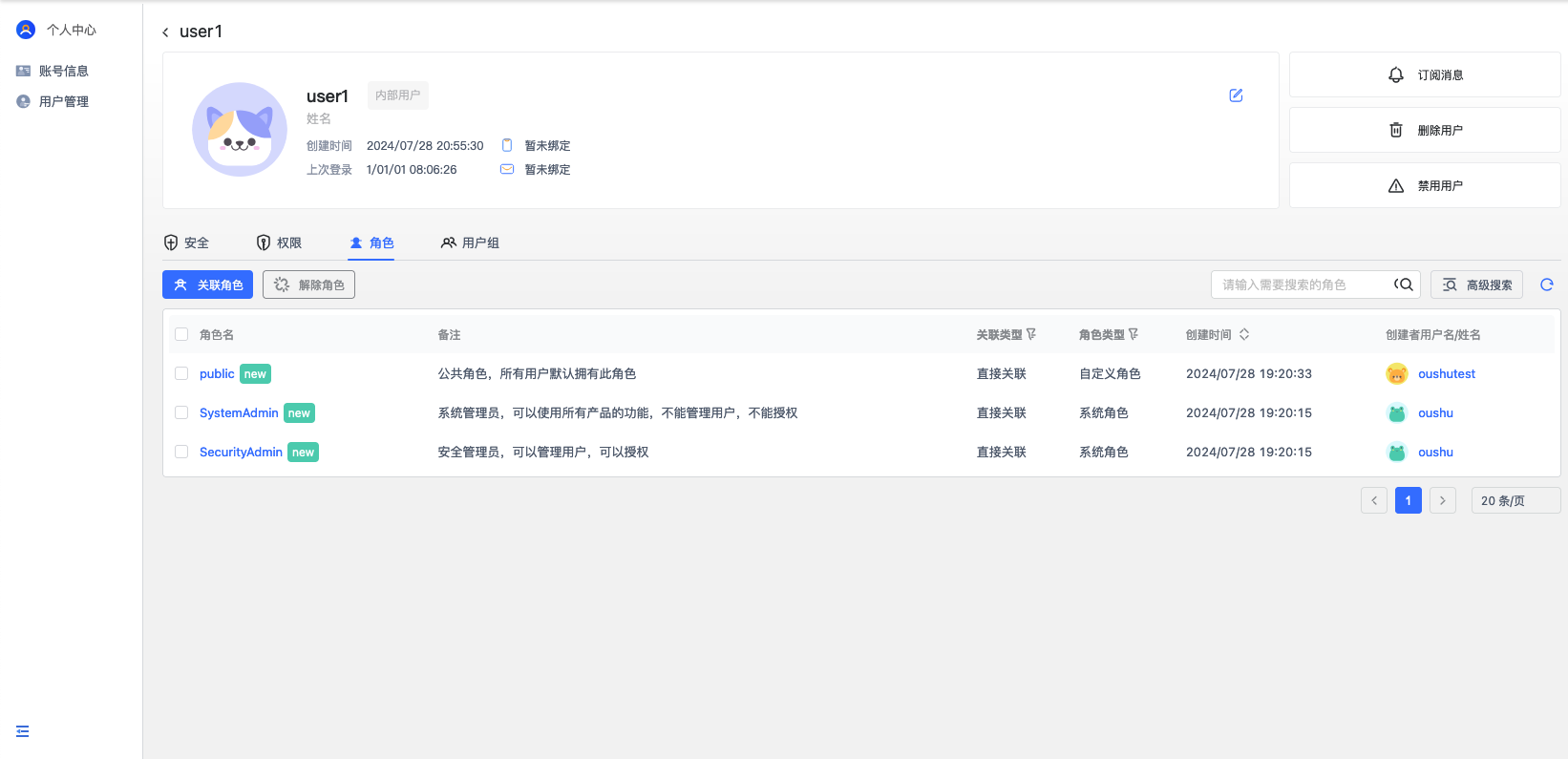Click the 内部用户 tag
Viewport: 1568px width, 759px height.
[x=398, y=95]
